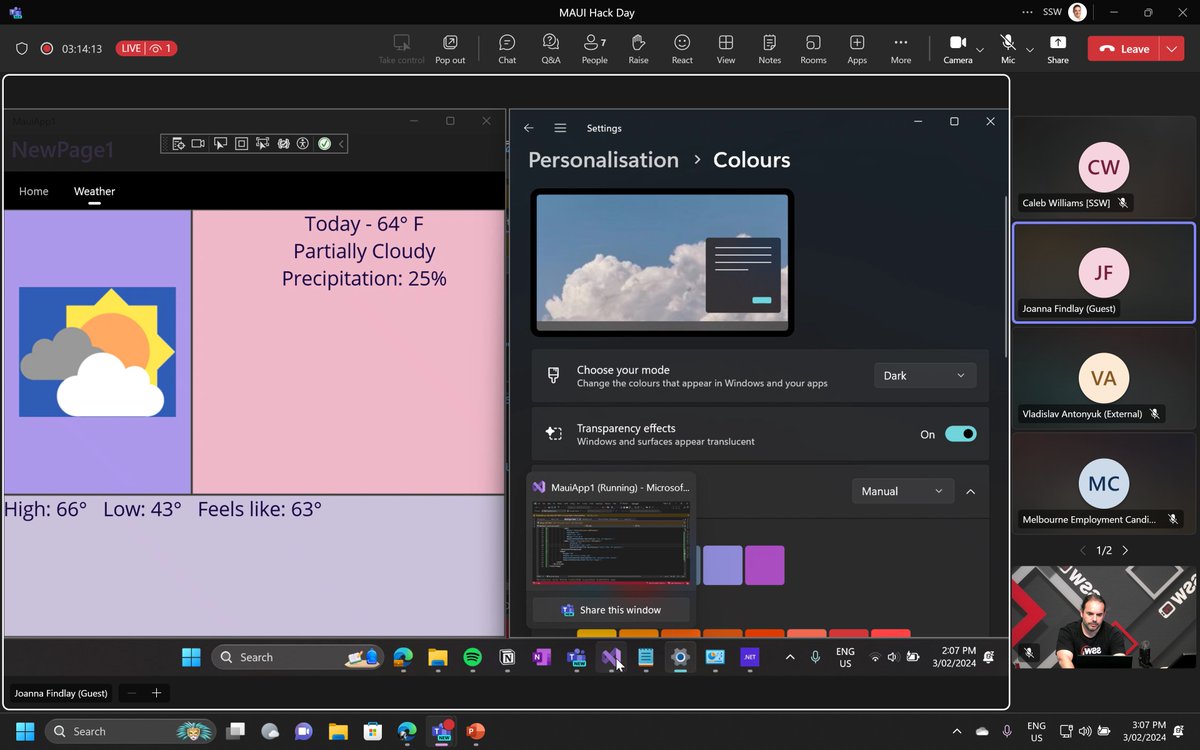This screenshot has height=750, width=1200.
Task: Zoom out shared content with minus button
Action: point(132,693)
